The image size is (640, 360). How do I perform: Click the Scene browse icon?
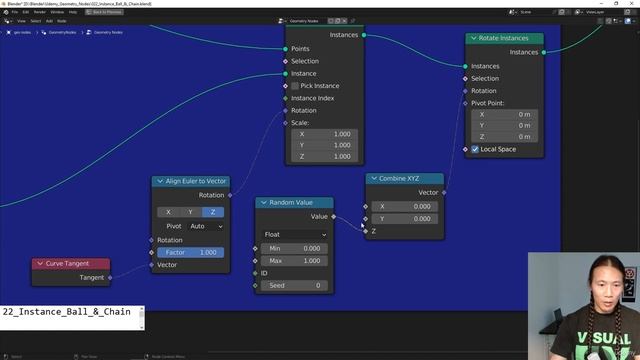point(512,12)
